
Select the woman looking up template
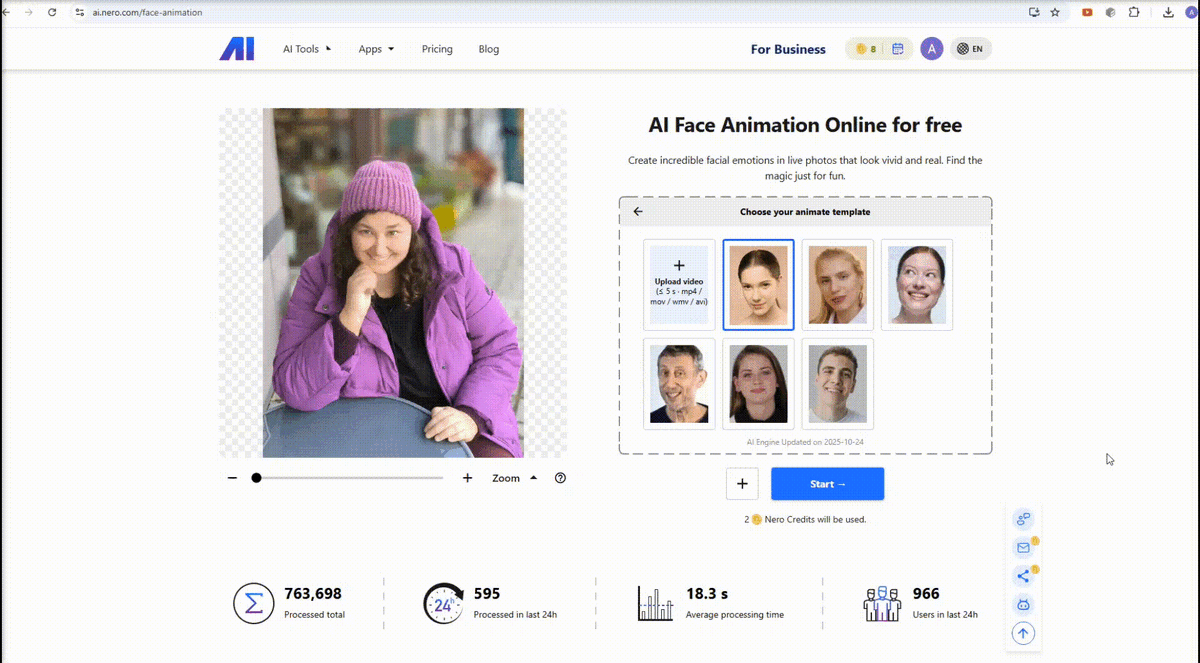click(x=917, y=285)
